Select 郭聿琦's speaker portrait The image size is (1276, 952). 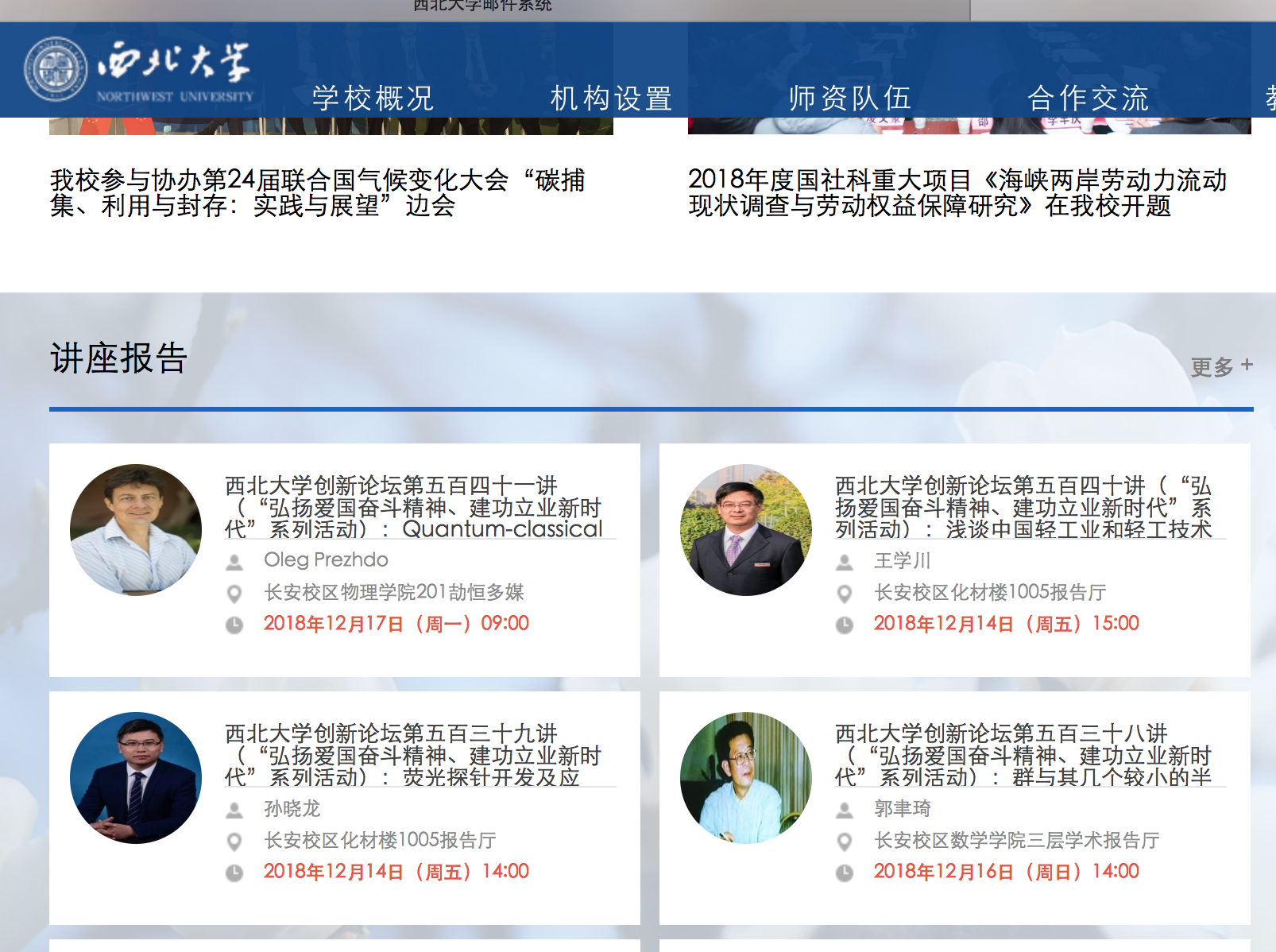(746, 778)
